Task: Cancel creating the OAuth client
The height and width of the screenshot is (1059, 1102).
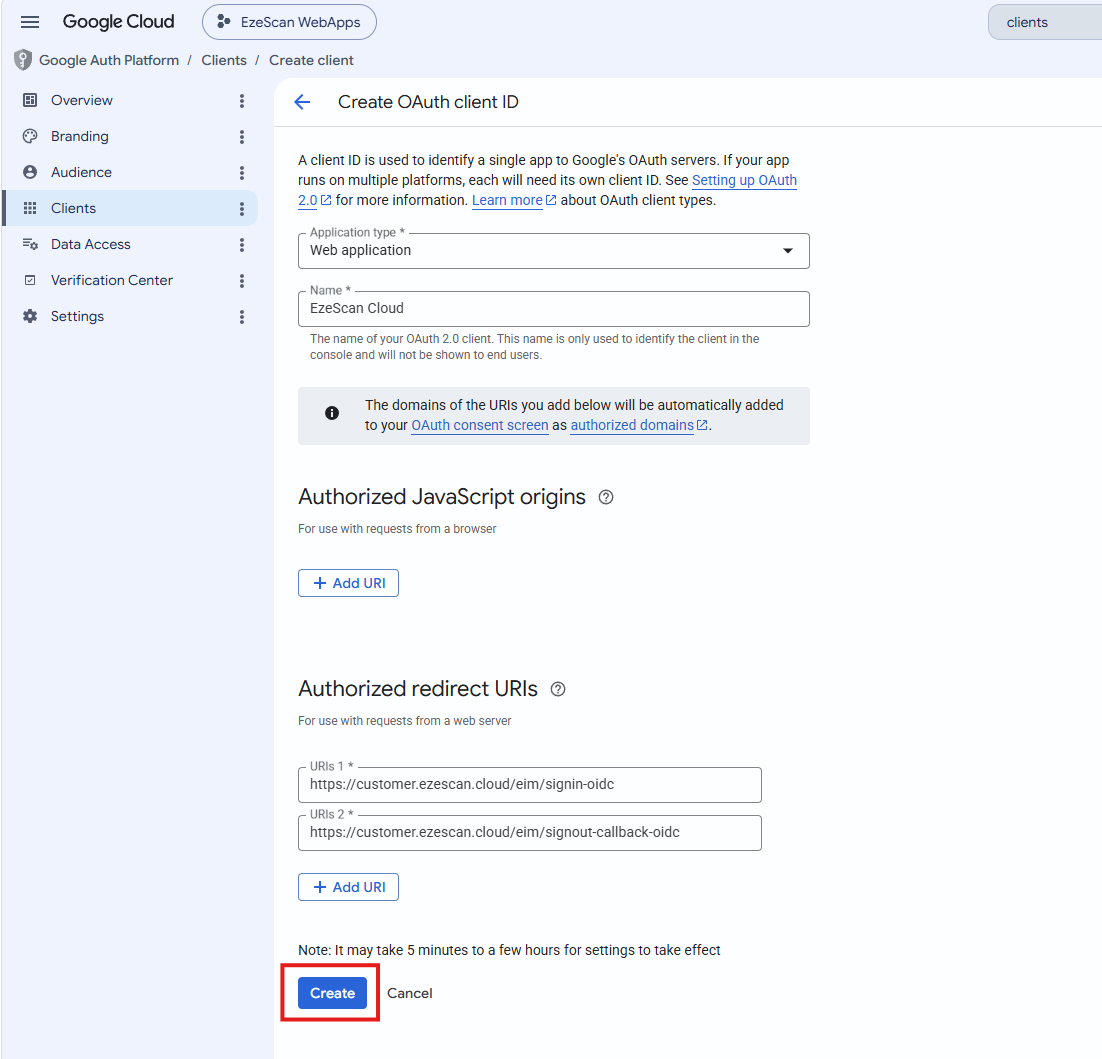Action: pos(410,993)
